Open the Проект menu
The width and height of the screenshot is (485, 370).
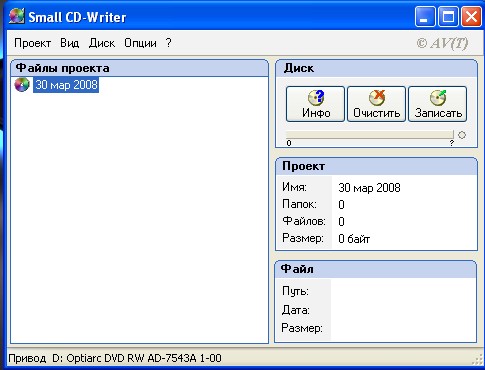pyautogui.click(x=32, y=43)
